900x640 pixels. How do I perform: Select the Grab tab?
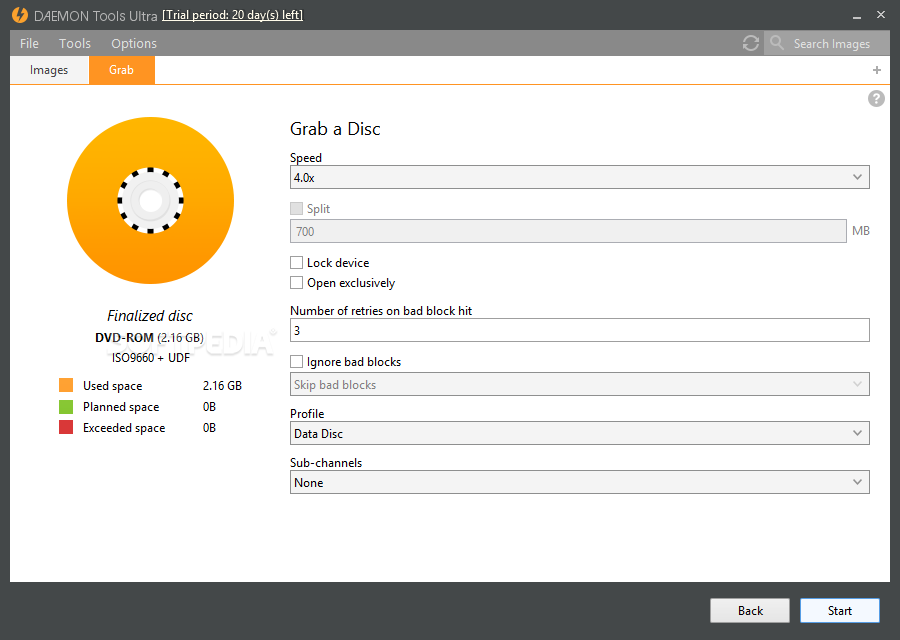[x=122, y=70]
